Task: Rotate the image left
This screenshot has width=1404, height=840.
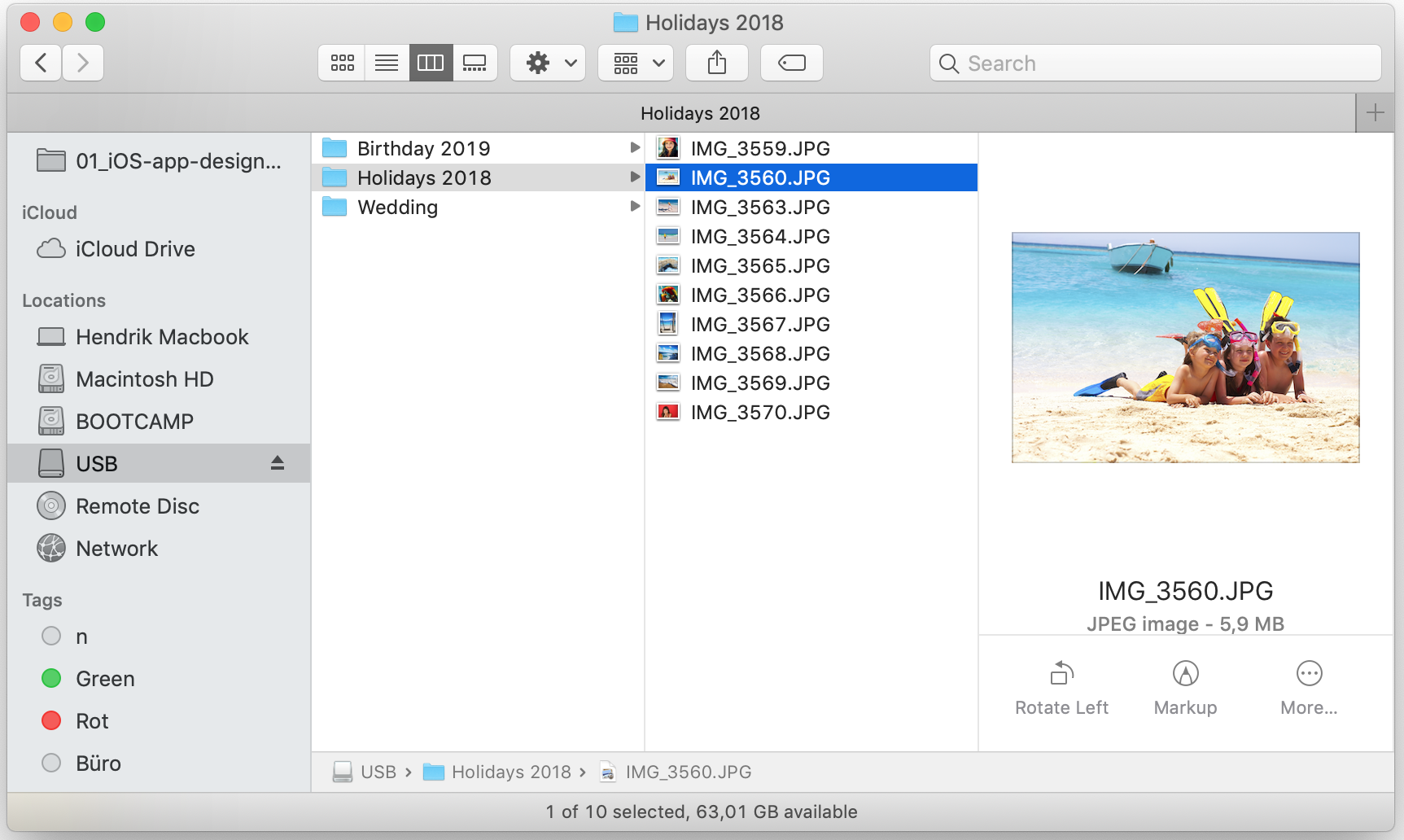Action: (1061, 688)
